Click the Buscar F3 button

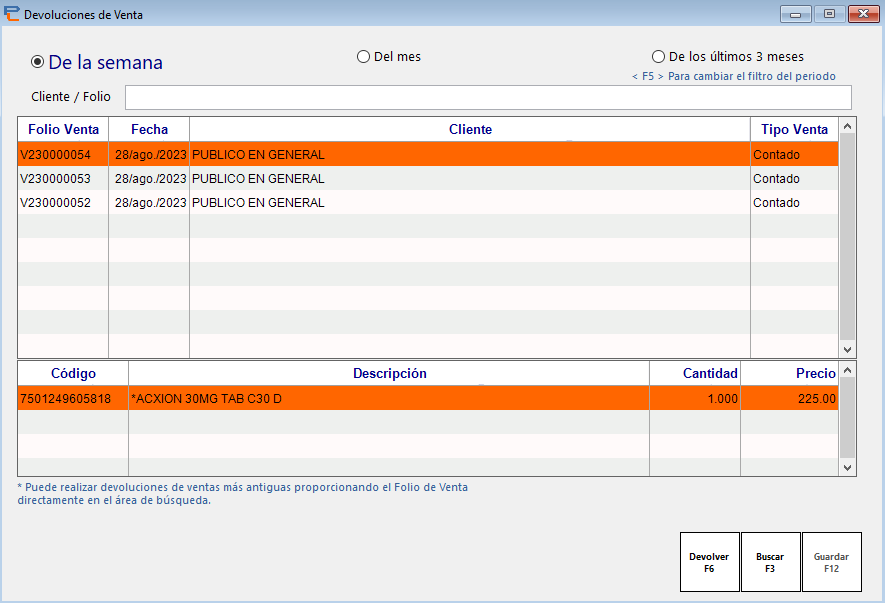tap(770, 562)
